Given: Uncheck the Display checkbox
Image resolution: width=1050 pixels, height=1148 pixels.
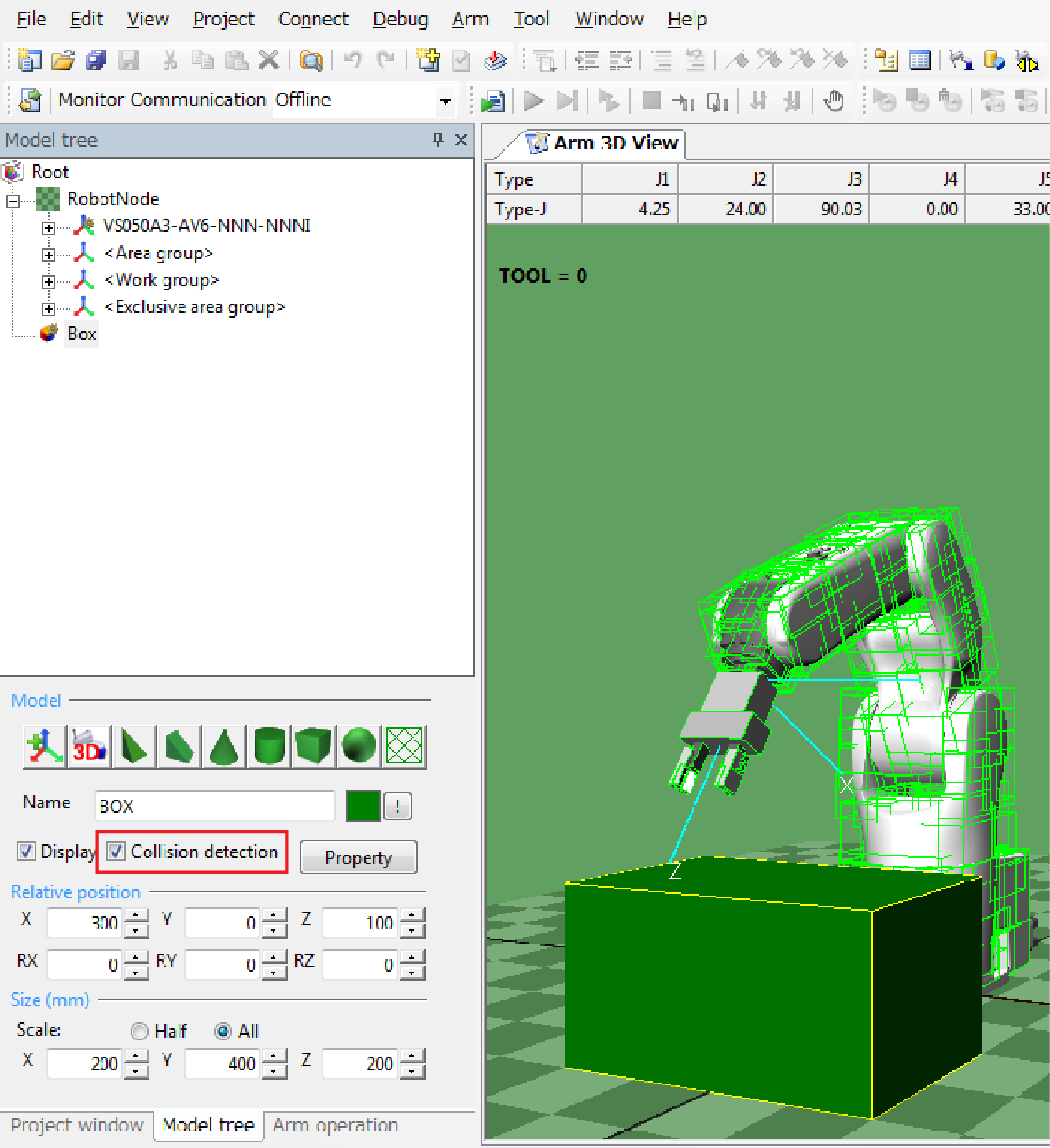Looking at the screenshot, I should pyautogui.click(x=26, y=852).
